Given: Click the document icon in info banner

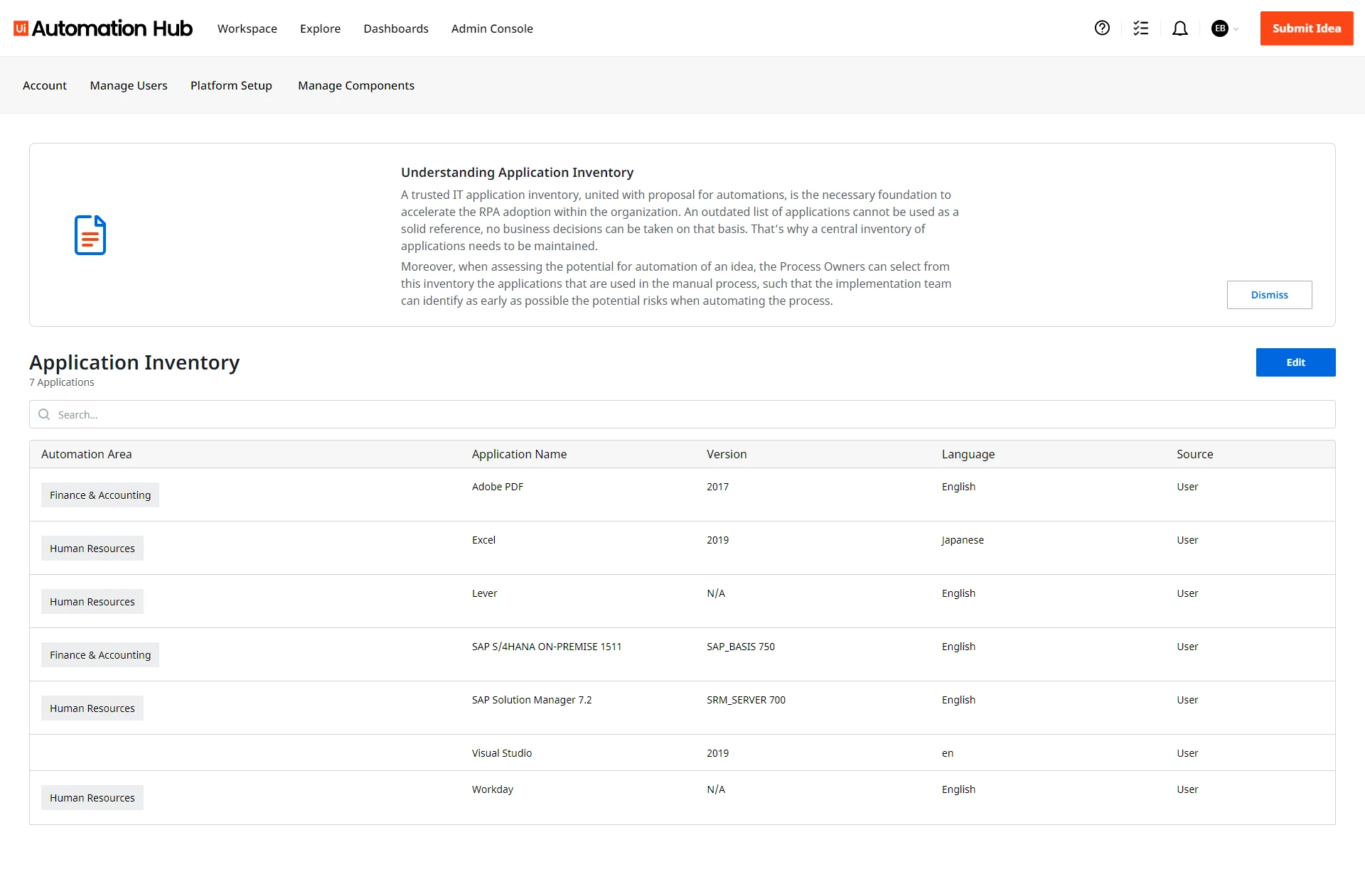Looking at the screenshot, I should (x=90, y=235).
